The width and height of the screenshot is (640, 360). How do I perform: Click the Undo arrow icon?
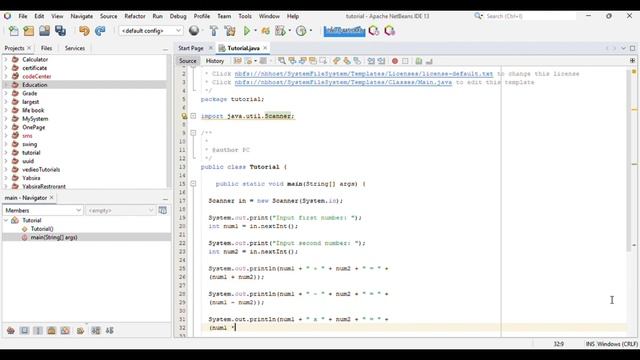(84, 31)
